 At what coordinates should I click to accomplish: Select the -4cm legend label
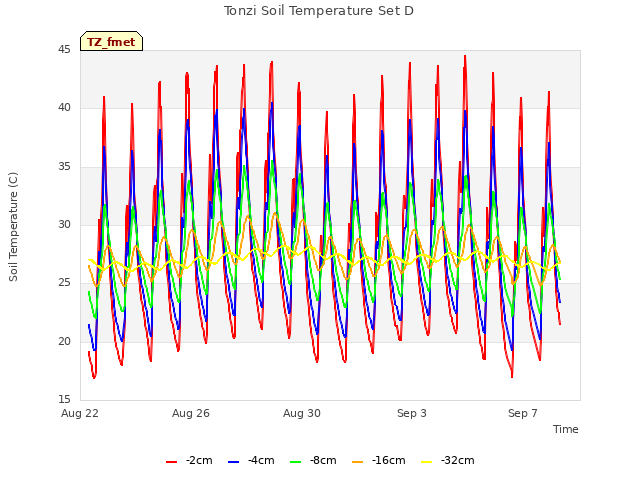click(x=261, y=460)
